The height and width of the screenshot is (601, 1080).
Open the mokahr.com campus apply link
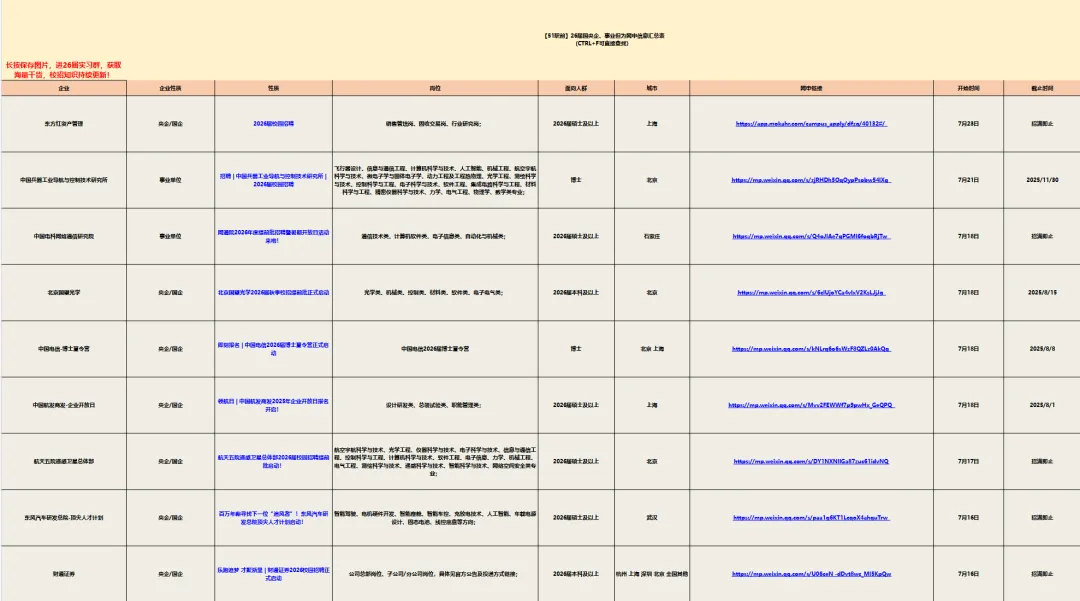(811, 124)
